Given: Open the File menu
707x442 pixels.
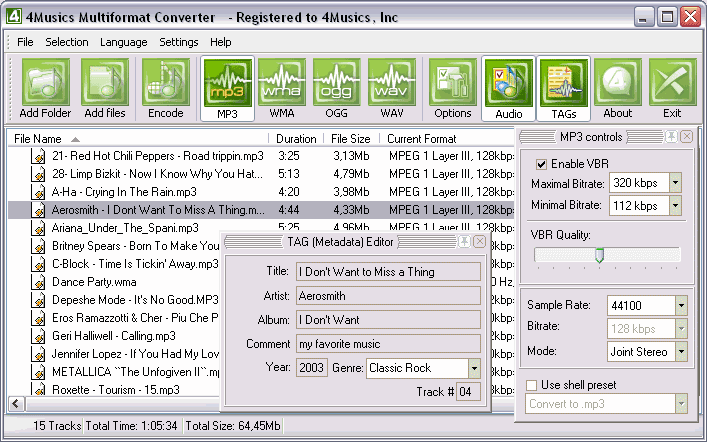Looking at the screenshot, I should click(25, 42).
